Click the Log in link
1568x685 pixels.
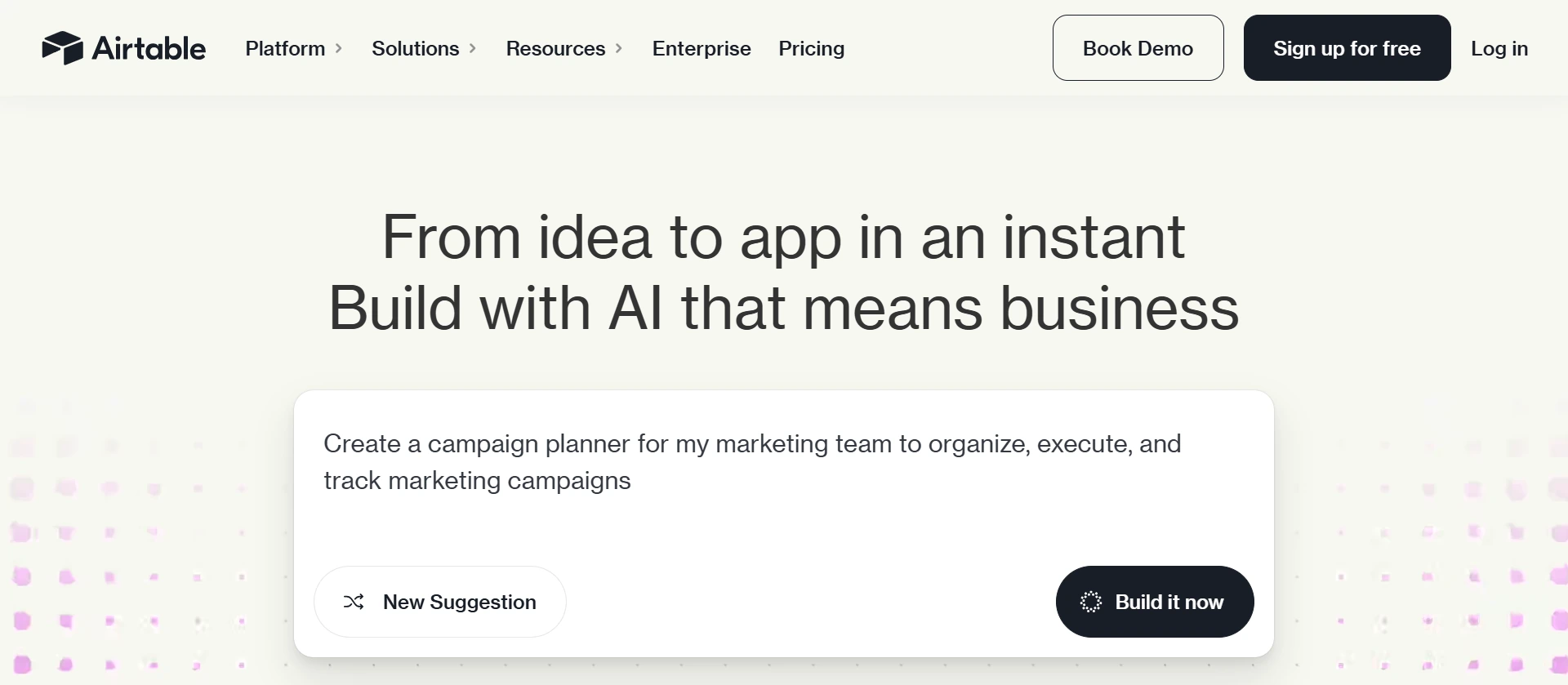tap(1499, 48)
